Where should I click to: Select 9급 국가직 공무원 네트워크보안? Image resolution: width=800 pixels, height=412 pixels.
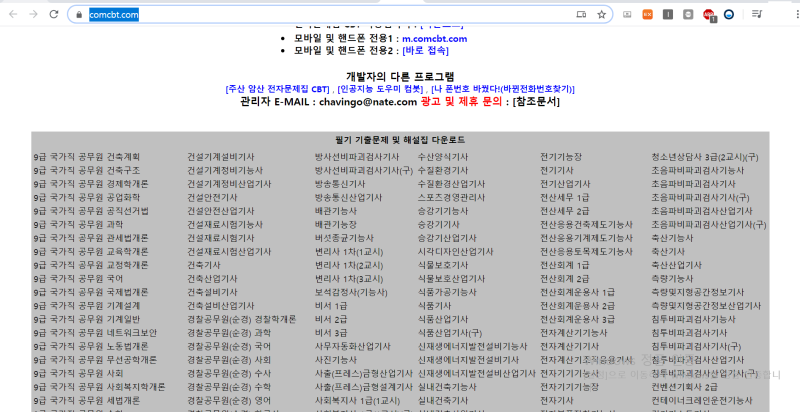pyautogui.click(x=95, y=333)
